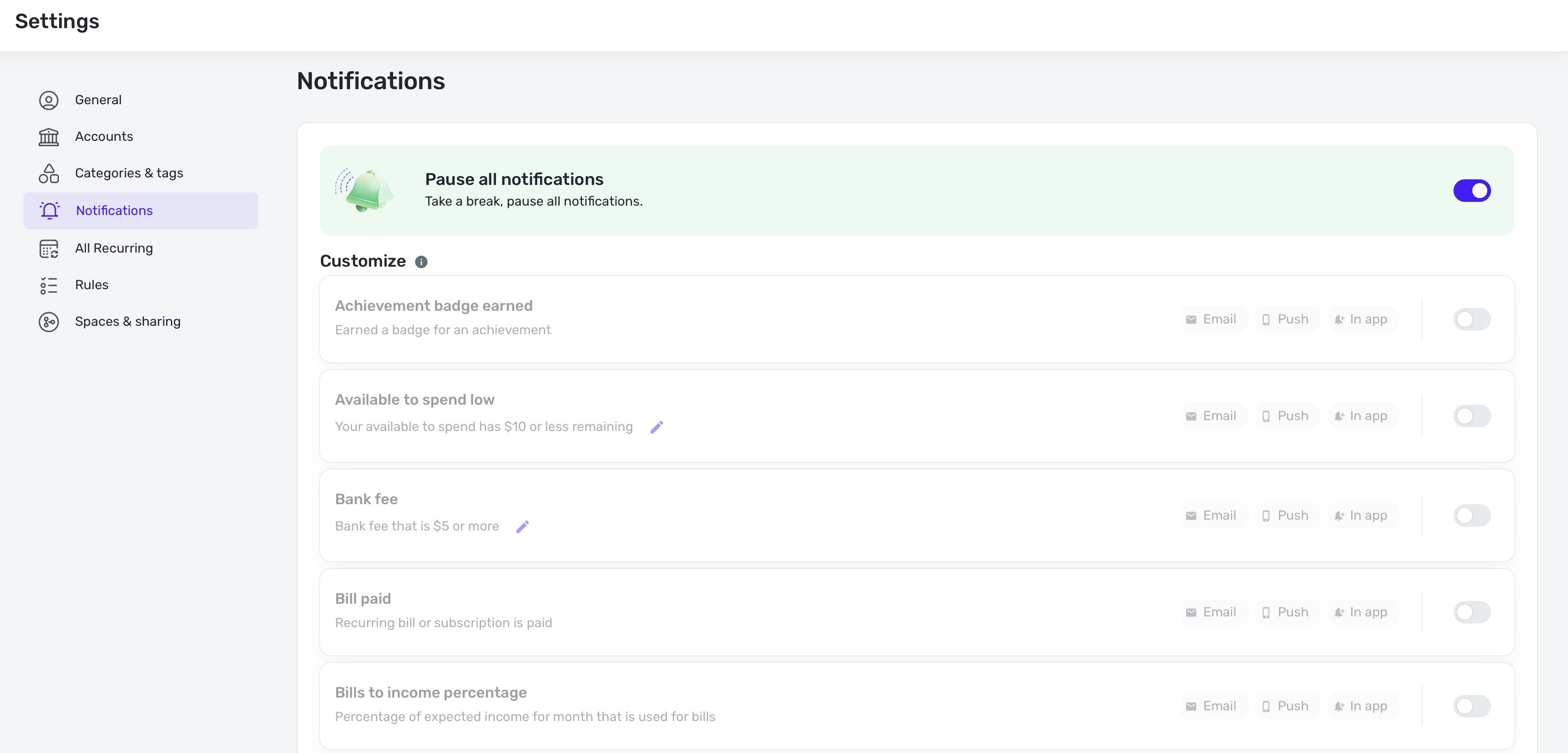Click the Rules list icon
The image size is (1568, 753).
(49, 285)
